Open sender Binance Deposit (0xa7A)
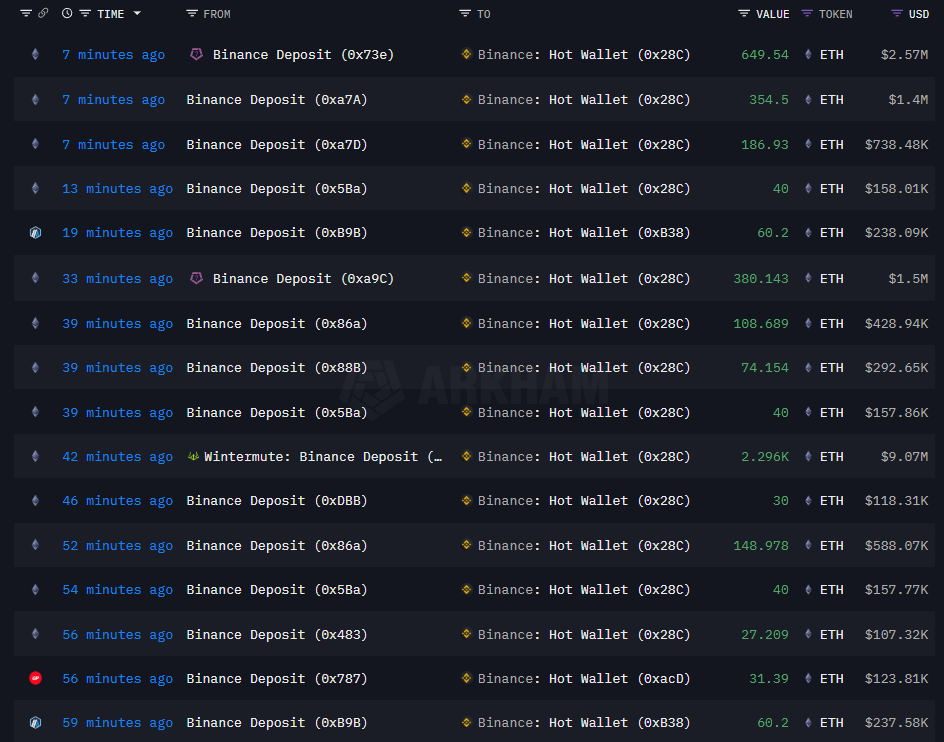Viewport: 944px width, 742px height. 277,100
